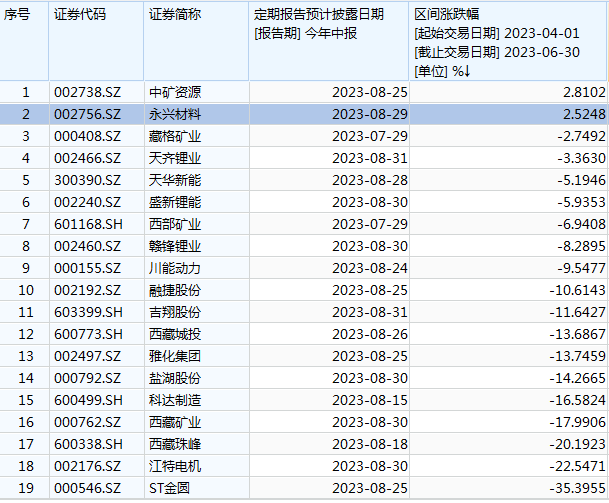
Task: Select the 雅化集团 name cell
Action: click(x=175, y=356)
